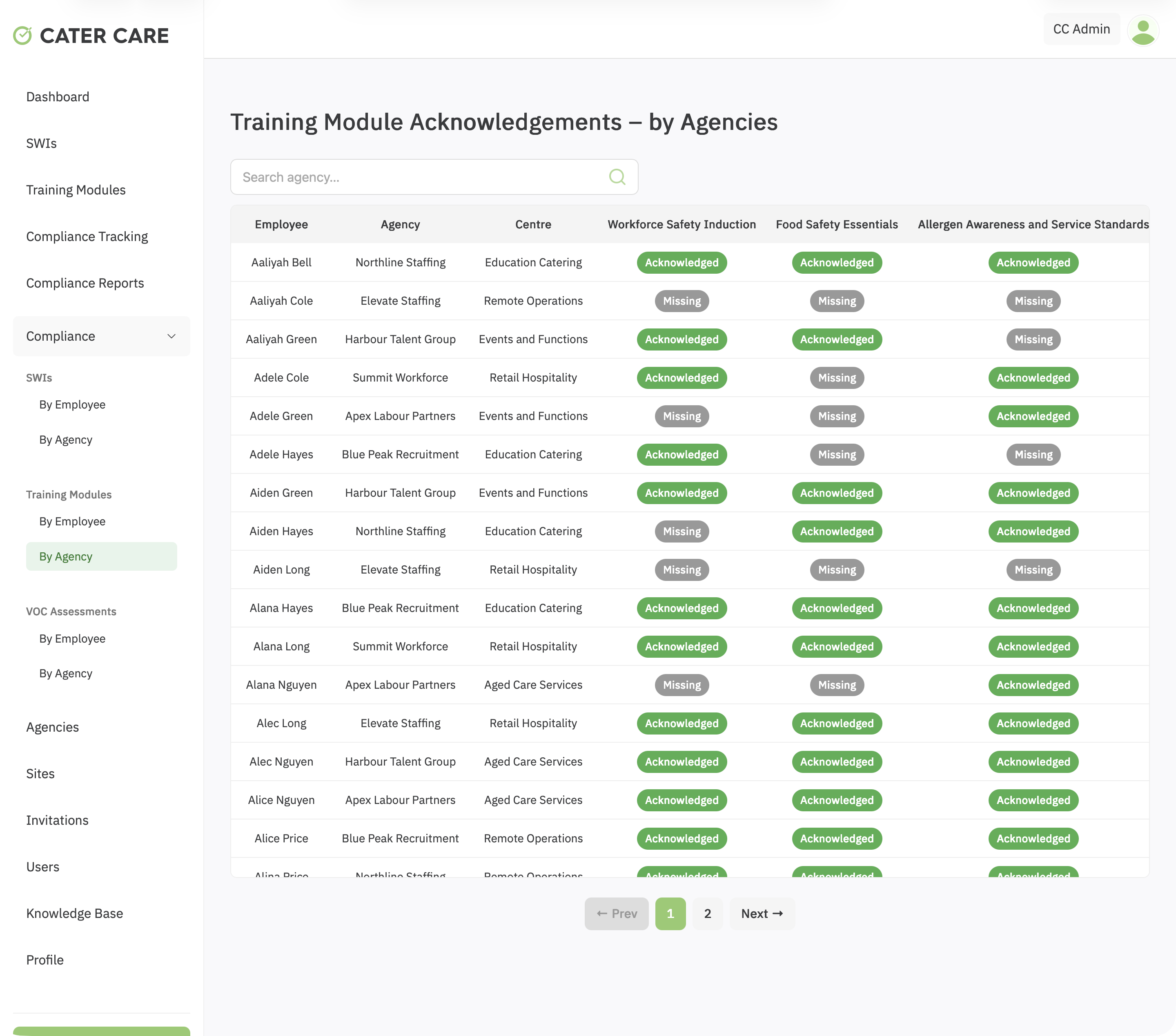Screen dimensions: 1176x1036
Task: Open SWIs in the main sidebar
Action: (41, 143)
